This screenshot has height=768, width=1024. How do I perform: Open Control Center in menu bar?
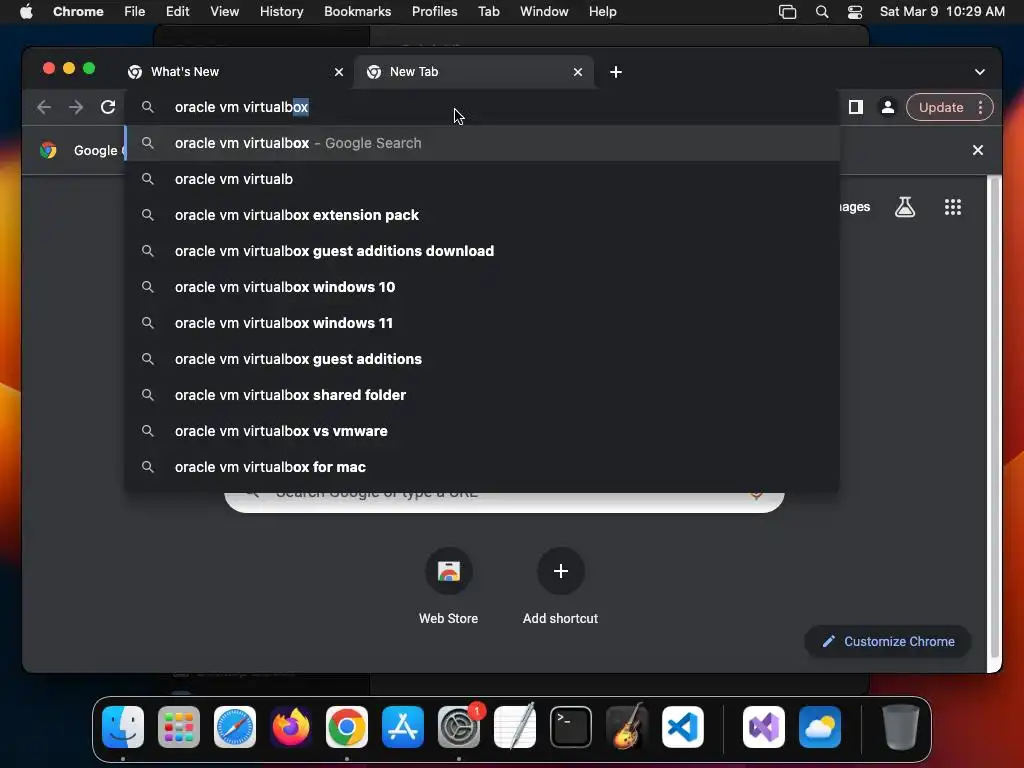click(855, 12)
